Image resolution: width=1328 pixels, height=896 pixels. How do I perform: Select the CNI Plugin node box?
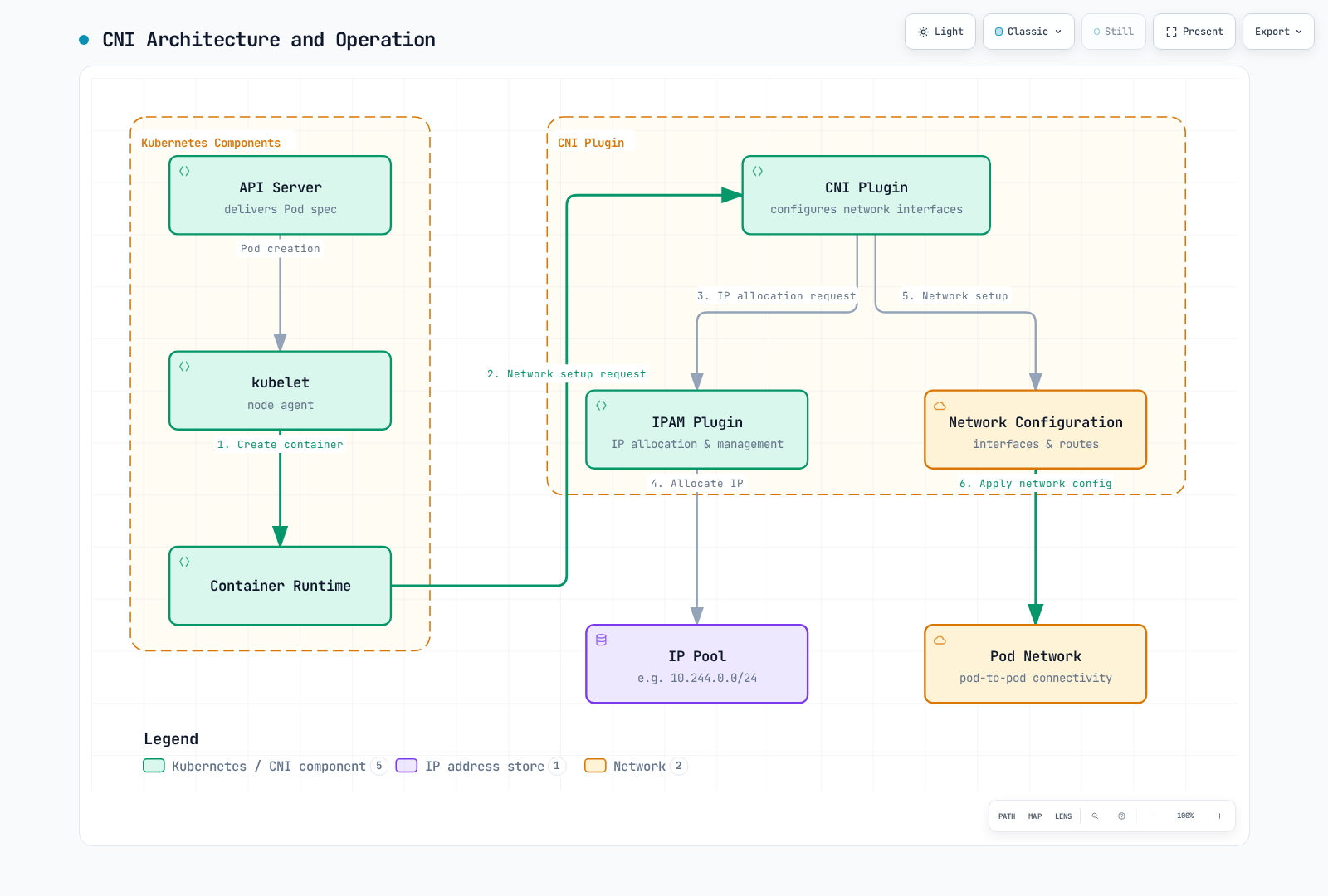pyautogui.click(x=866, y=195)
